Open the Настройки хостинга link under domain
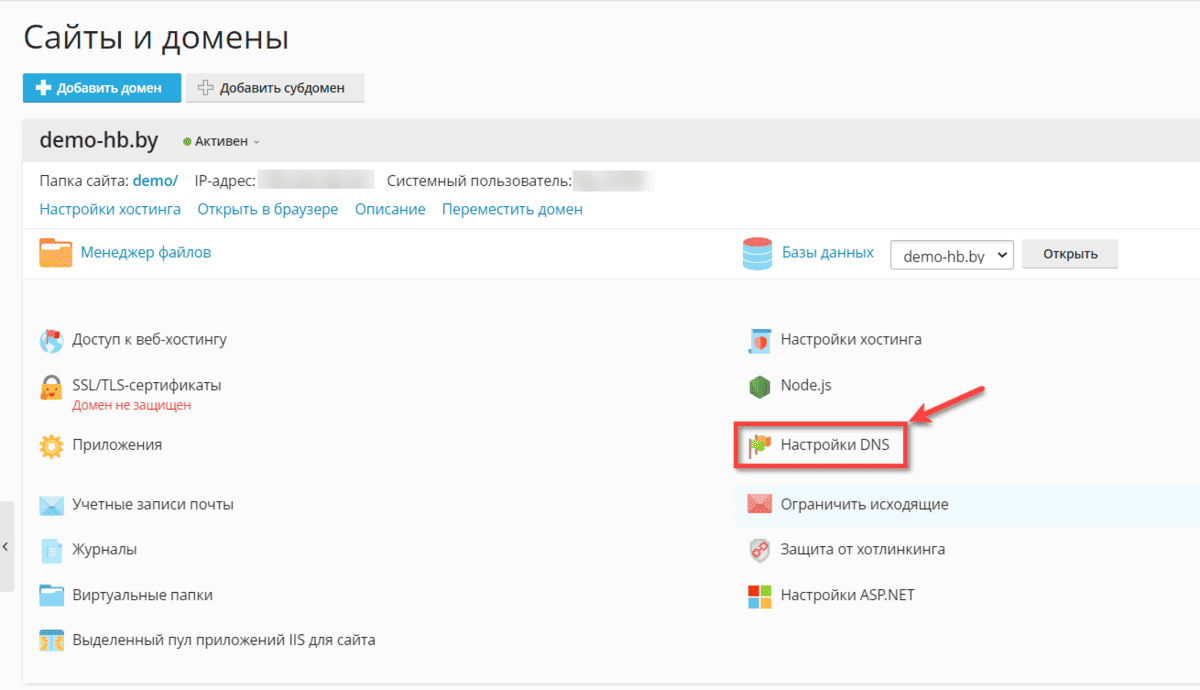Screen dimensions: 1200x690 pyautogui.click(x=110, y=209)
